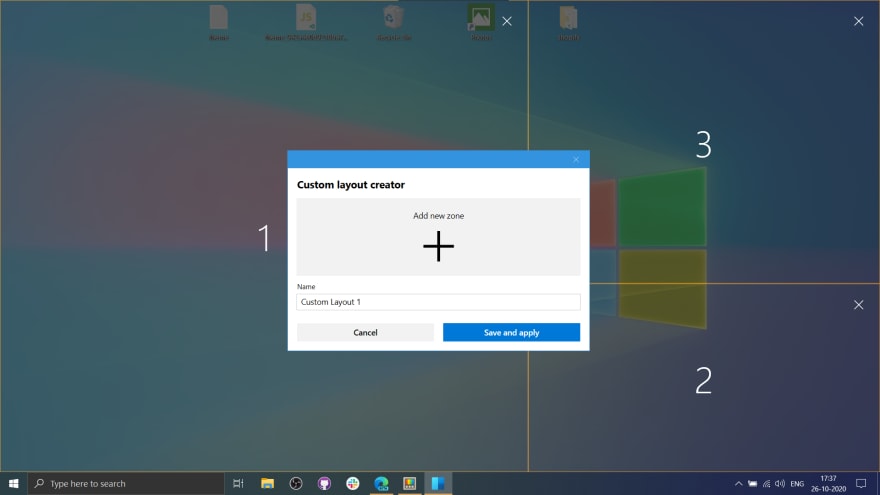
Task: Open the Action Center notifications icon
Action: click(861, 483)
